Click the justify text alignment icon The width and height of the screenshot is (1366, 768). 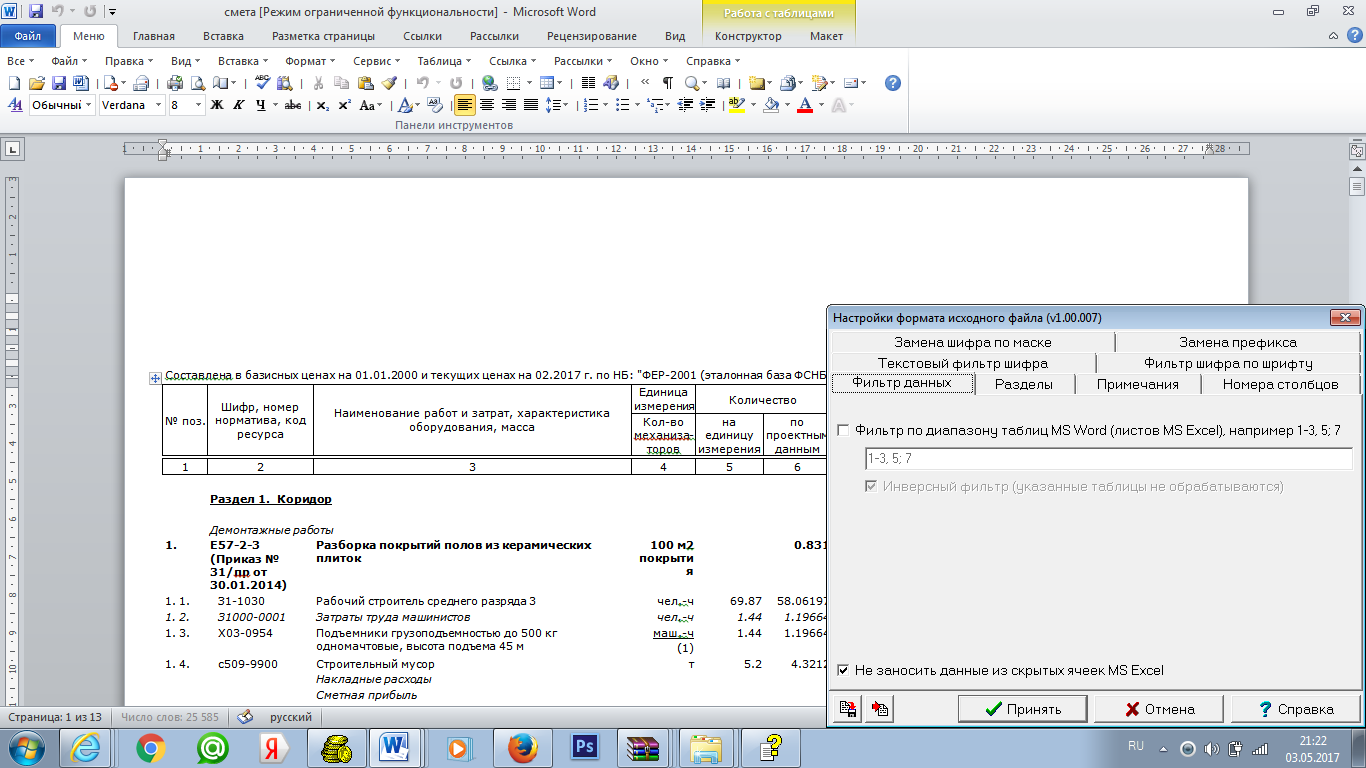tap(531, 105)
